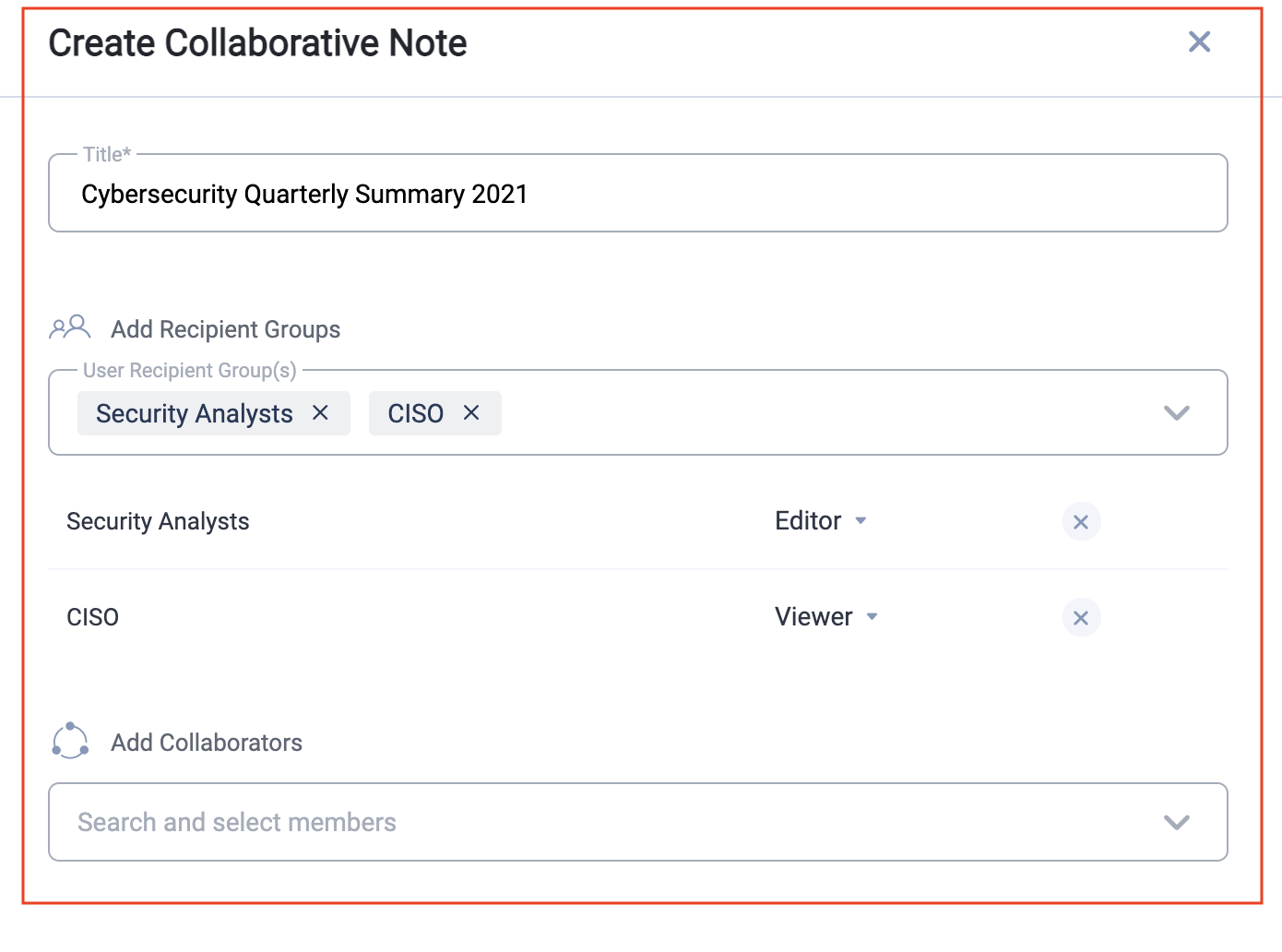
Task: Expand User Recipient Group(s) dropdown chevron
Action: (1177, 412)
